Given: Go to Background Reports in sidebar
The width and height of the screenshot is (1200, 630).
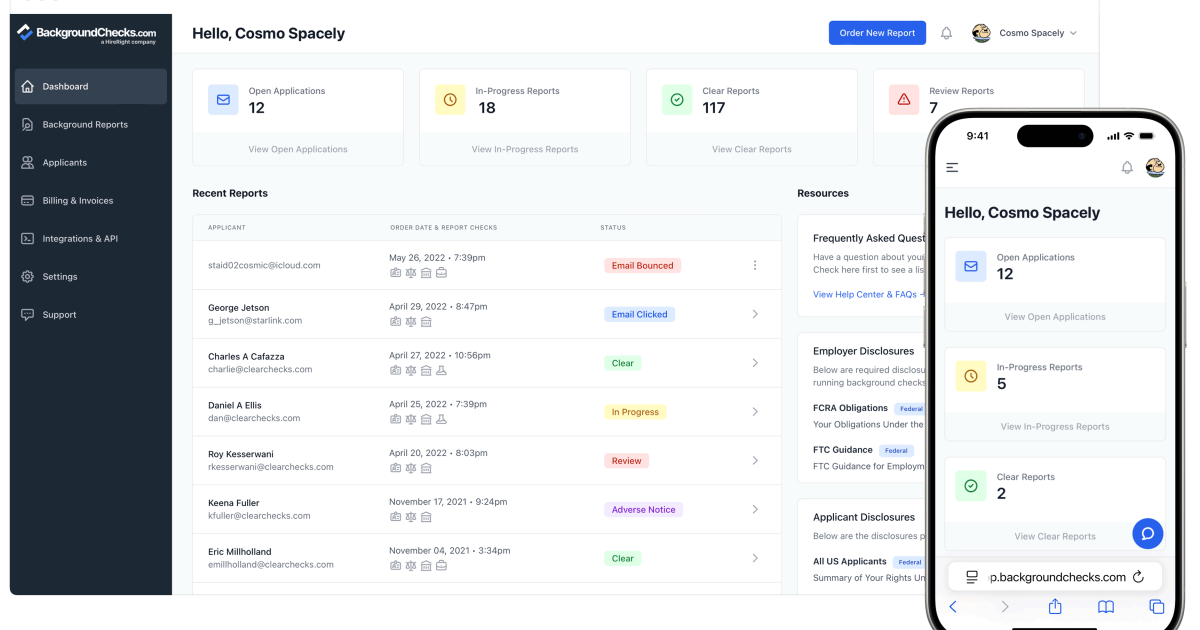Looking at the screenshot, I should click(x=85, y=125).
